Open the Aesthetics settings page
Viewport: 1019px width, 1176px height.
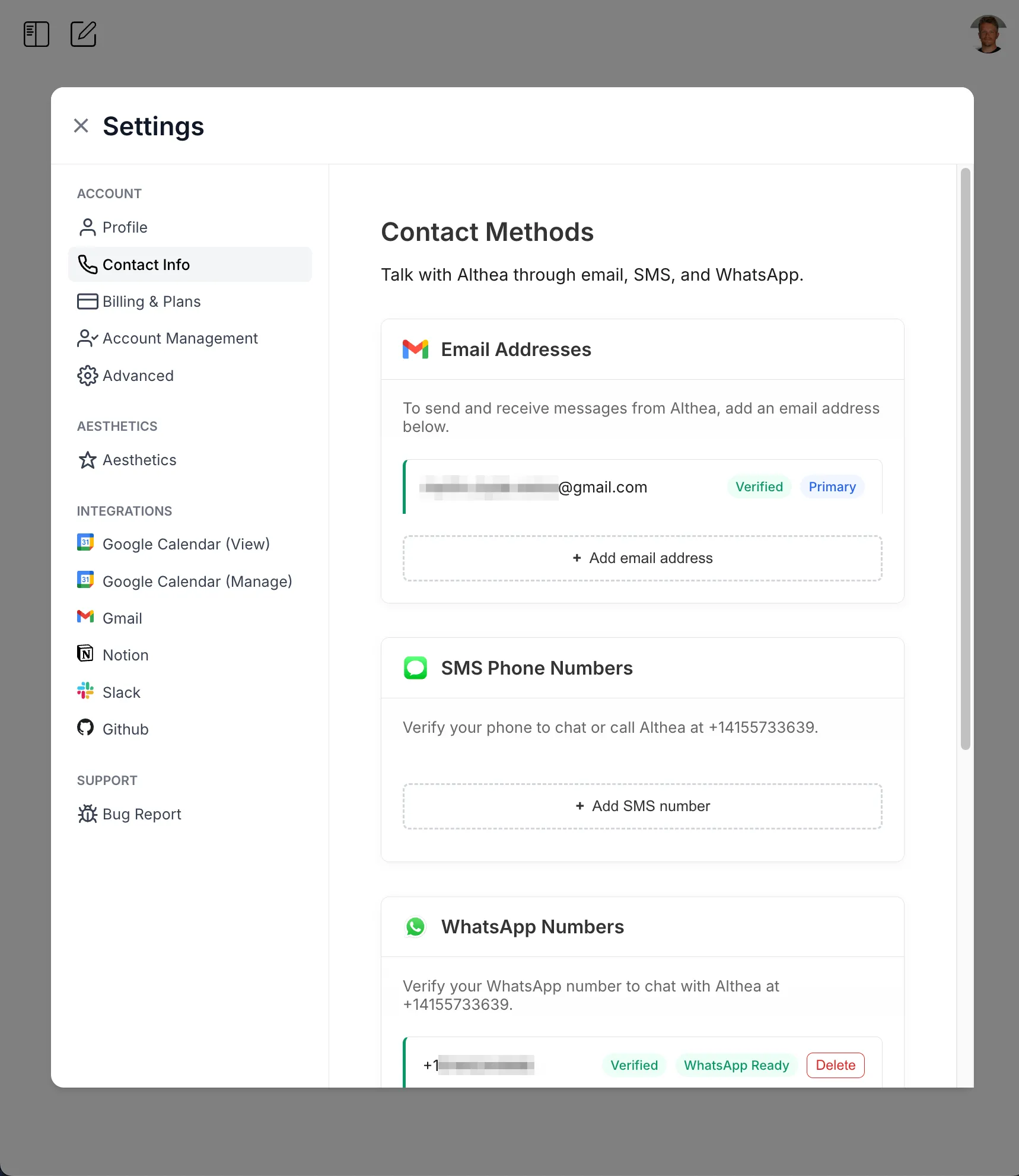pyautogui.click(x=190, y=460)
